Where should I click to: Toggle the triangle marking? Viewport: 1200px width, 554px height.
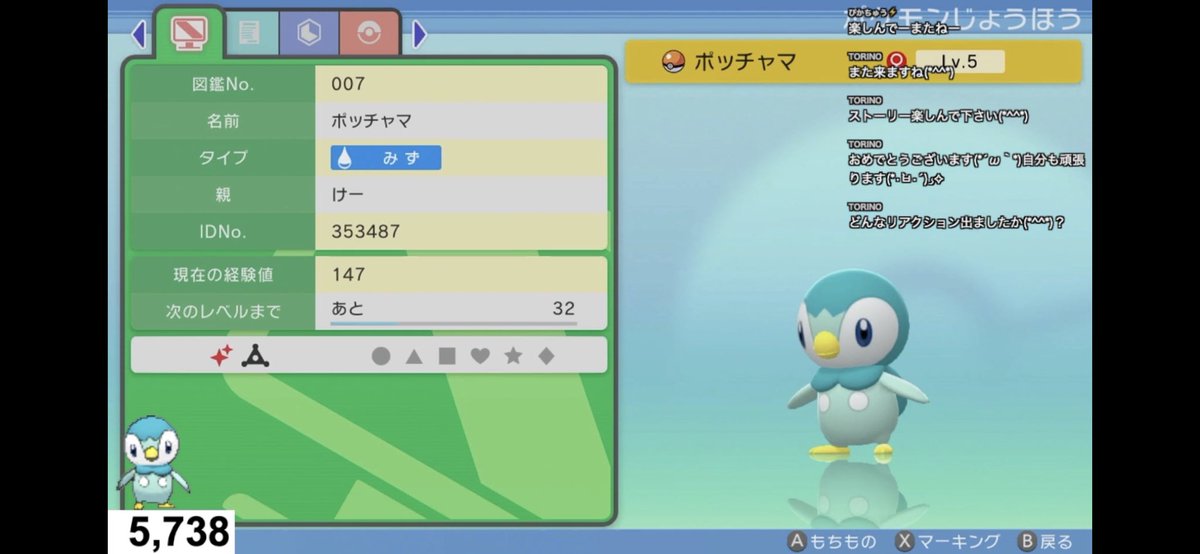click(x=414, y=356)
